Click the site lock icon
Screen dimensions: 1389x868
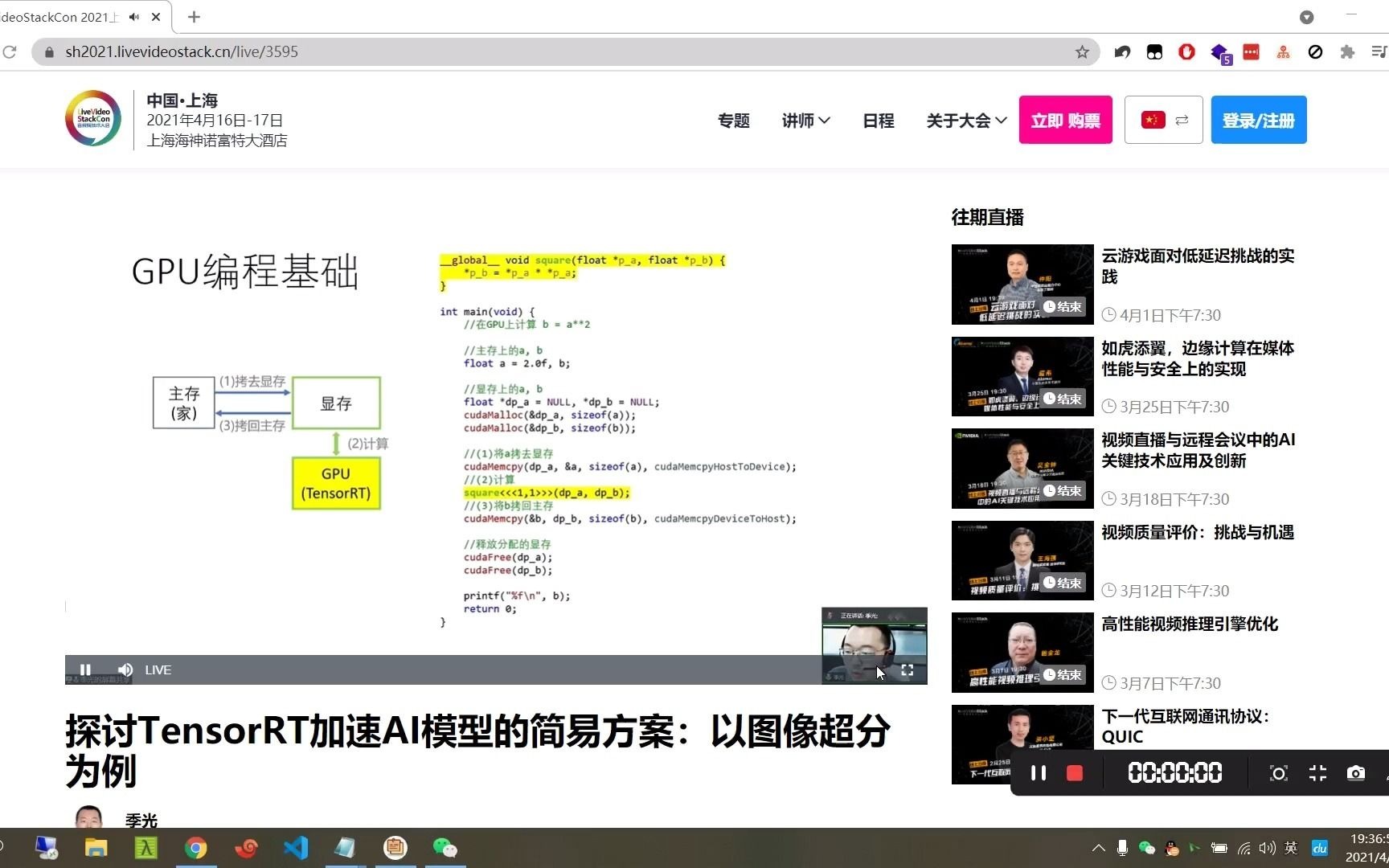[49, 52]
